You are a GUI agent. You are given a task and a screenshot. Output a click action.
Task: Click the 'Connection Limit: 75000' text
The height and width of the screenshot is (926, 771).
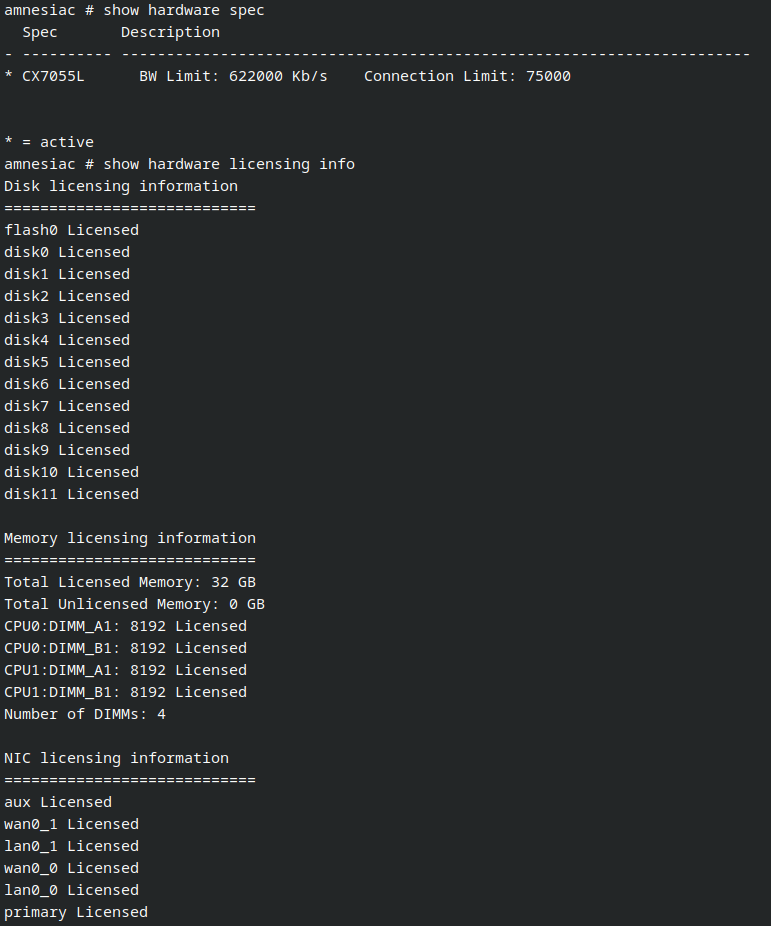[x=467, y=76]
